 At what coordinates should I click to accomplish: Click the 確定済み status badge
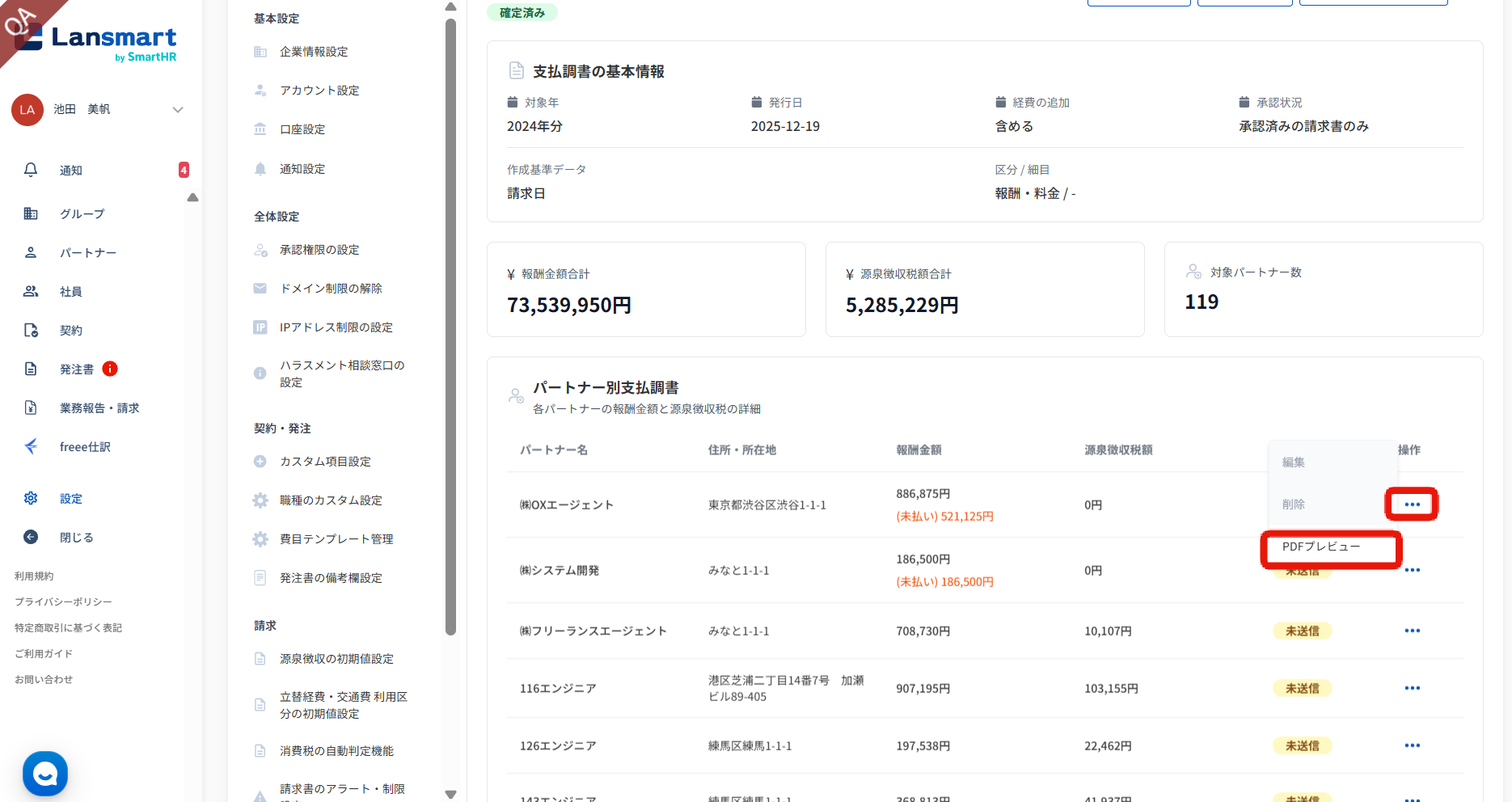[522, 12]
